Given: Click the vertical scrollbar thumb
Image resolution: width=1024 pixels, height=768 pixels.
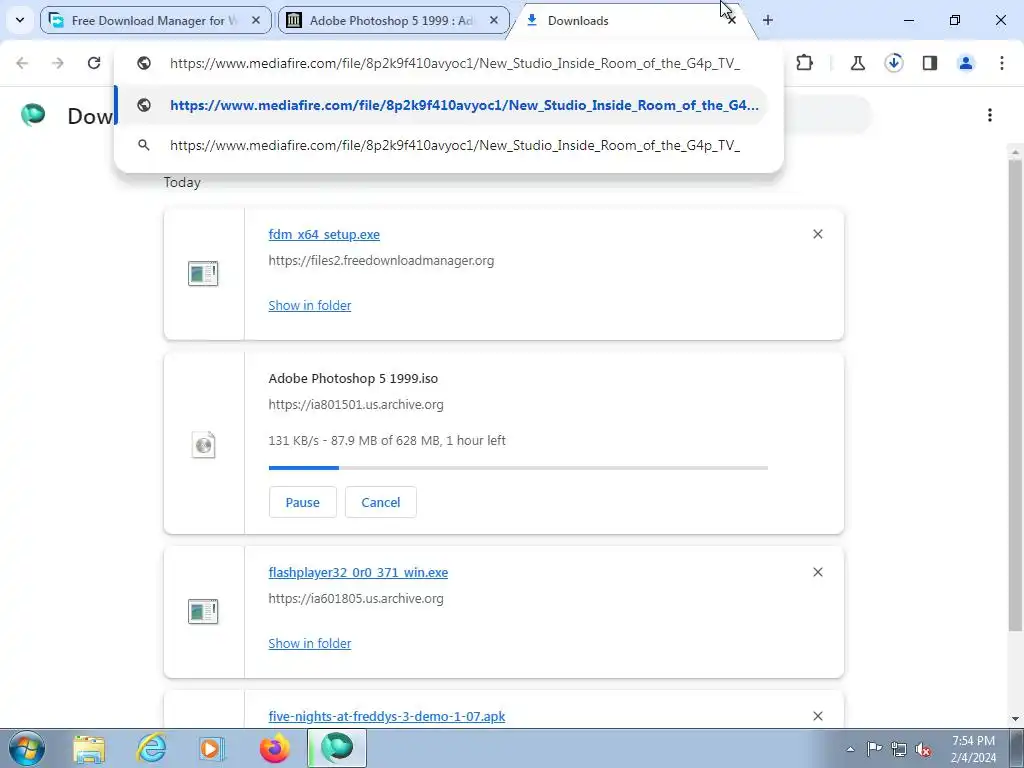Looking at the screenshot, I should coord(1015,396).
